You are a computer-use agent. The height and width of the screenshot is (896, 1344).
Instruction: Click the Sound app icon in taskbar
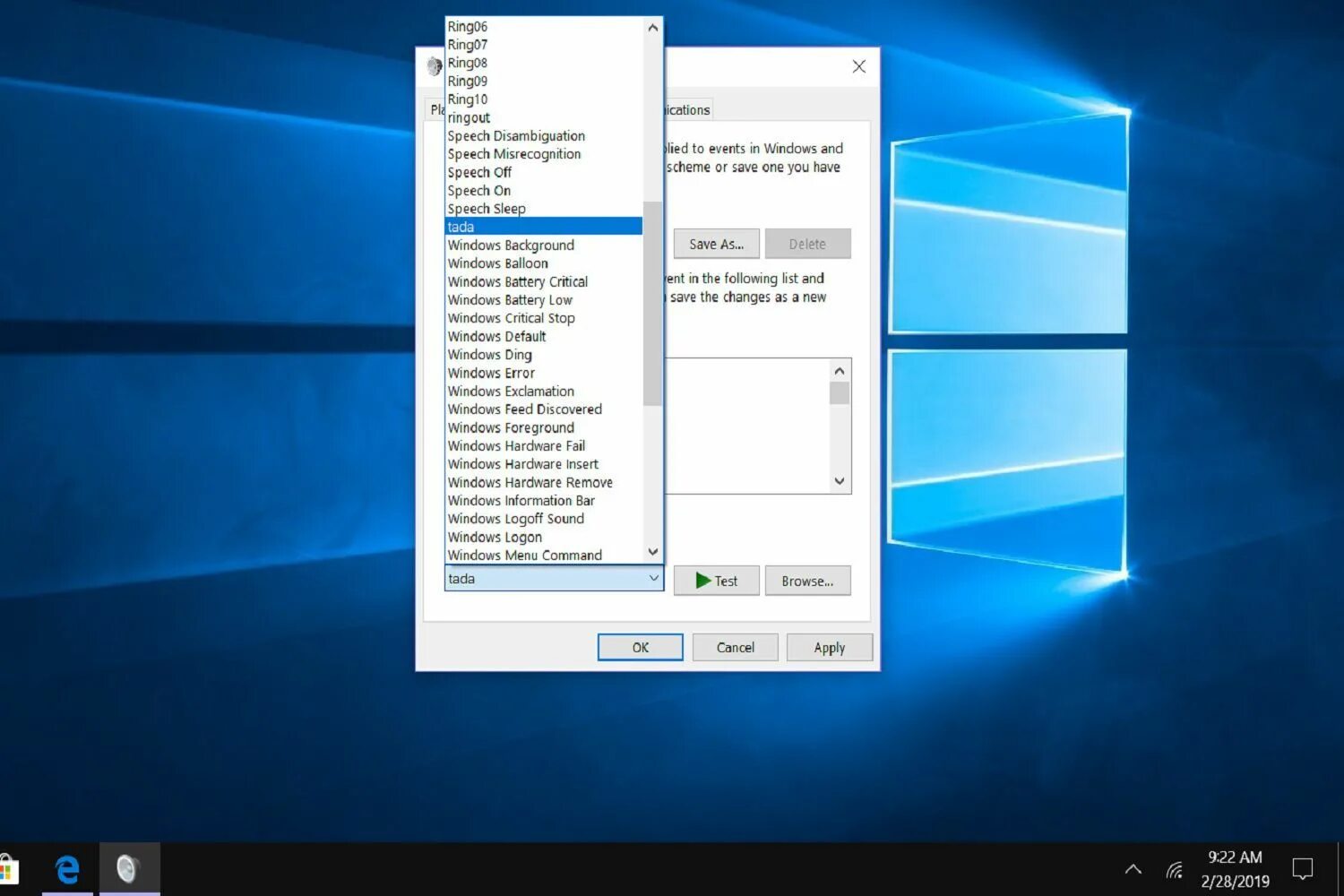pos(129,869)
